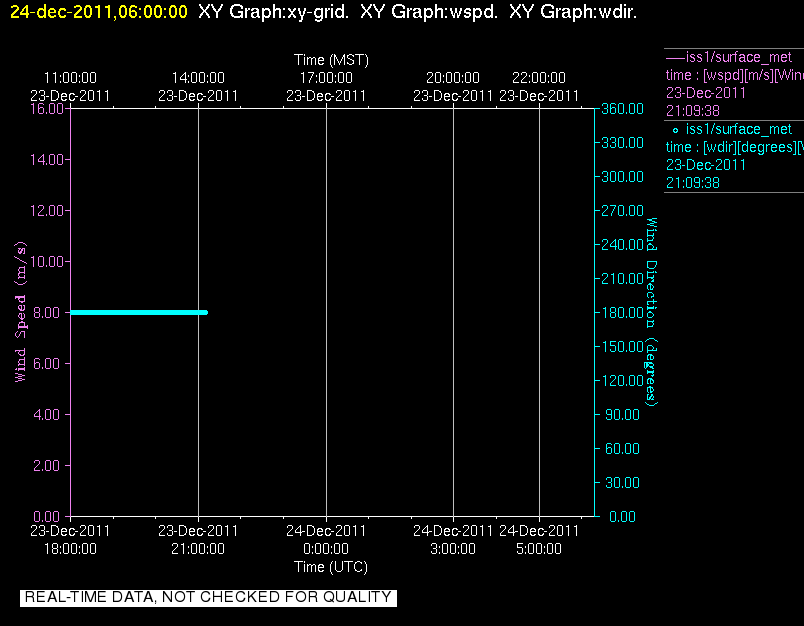Screen dimensions: 804x626
Task: Click the 21:00:00 UTC tick label
Action: click(198, 549)
